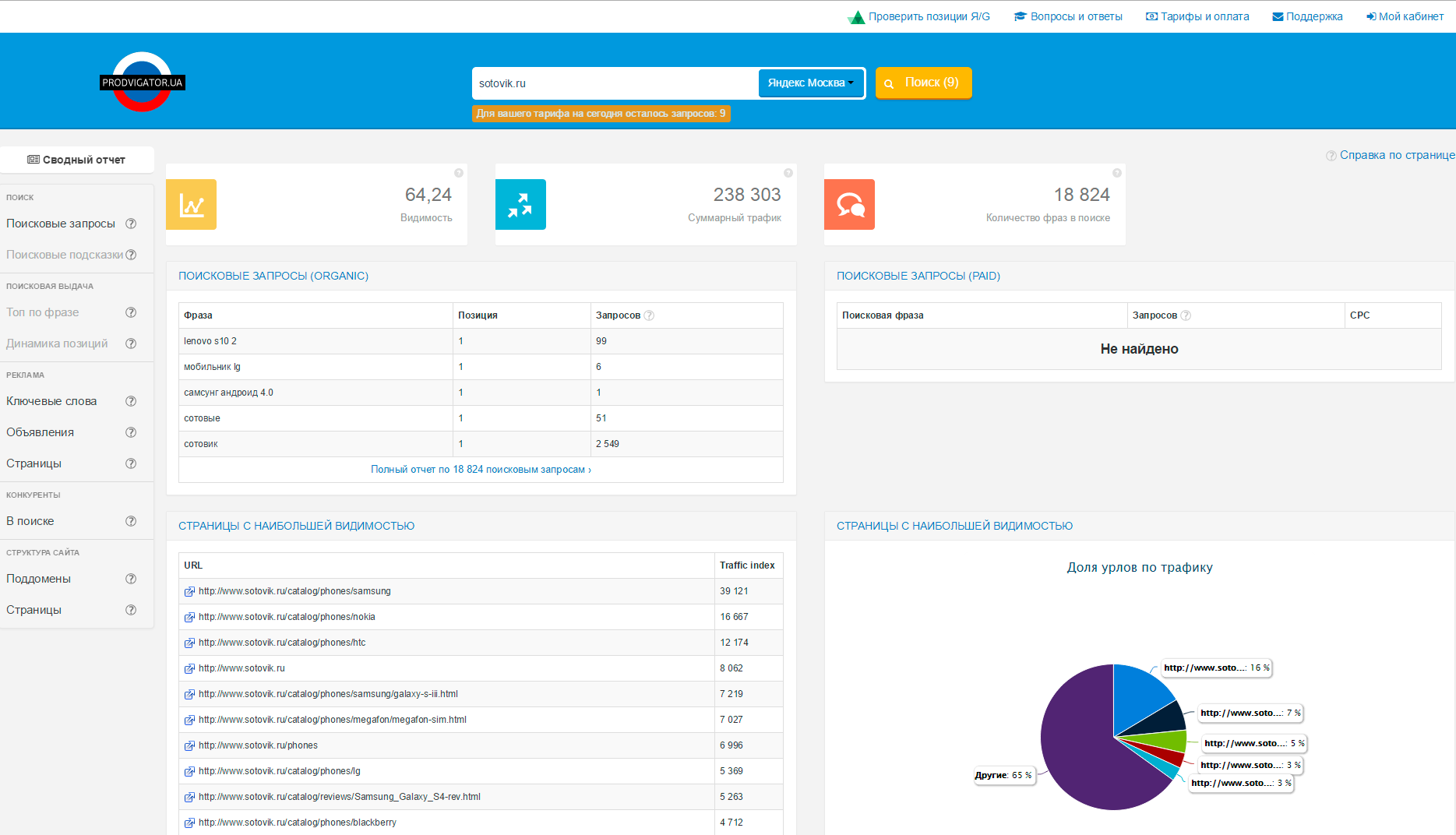
Task: Open help icon next to Ключевые слова
Action: [x=131, y=401]
